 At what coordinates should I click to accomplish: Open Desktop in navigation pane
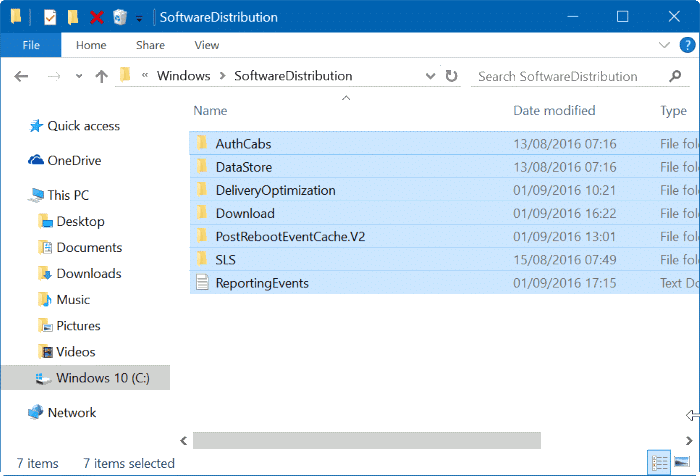point(71,221)
